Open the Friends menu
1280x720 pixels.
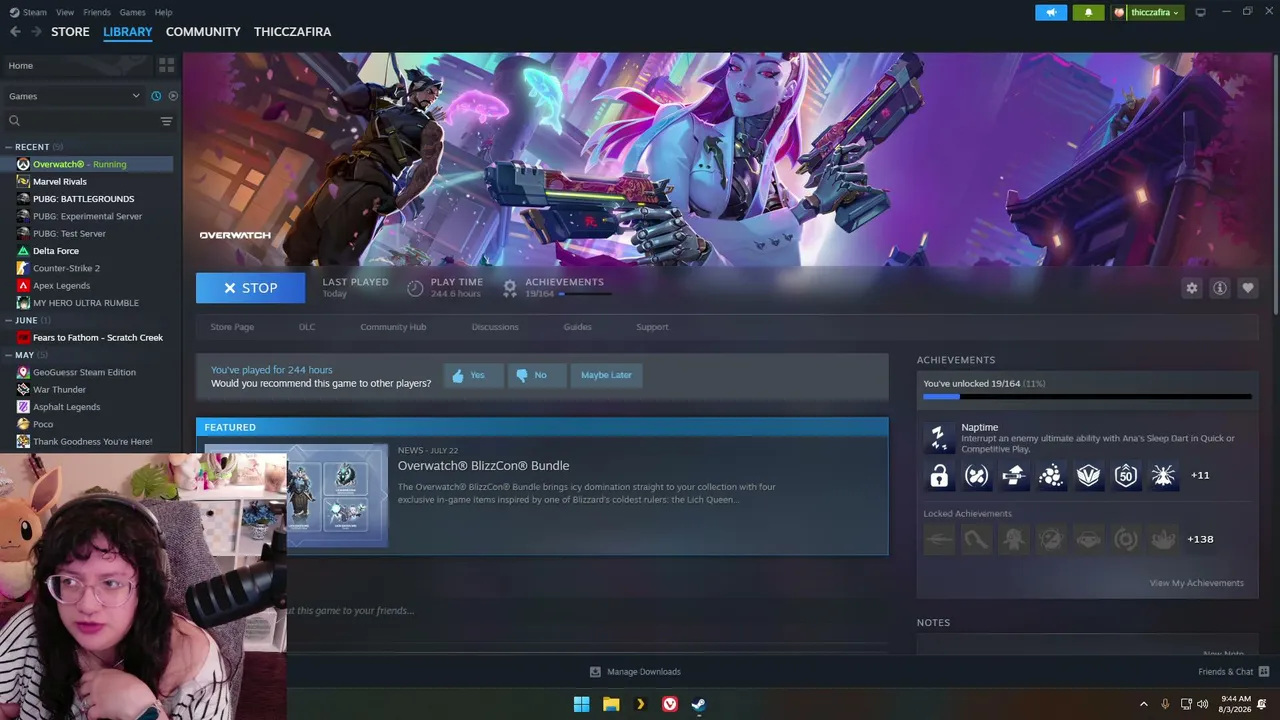pyautogui.click(x=97, y=12)
